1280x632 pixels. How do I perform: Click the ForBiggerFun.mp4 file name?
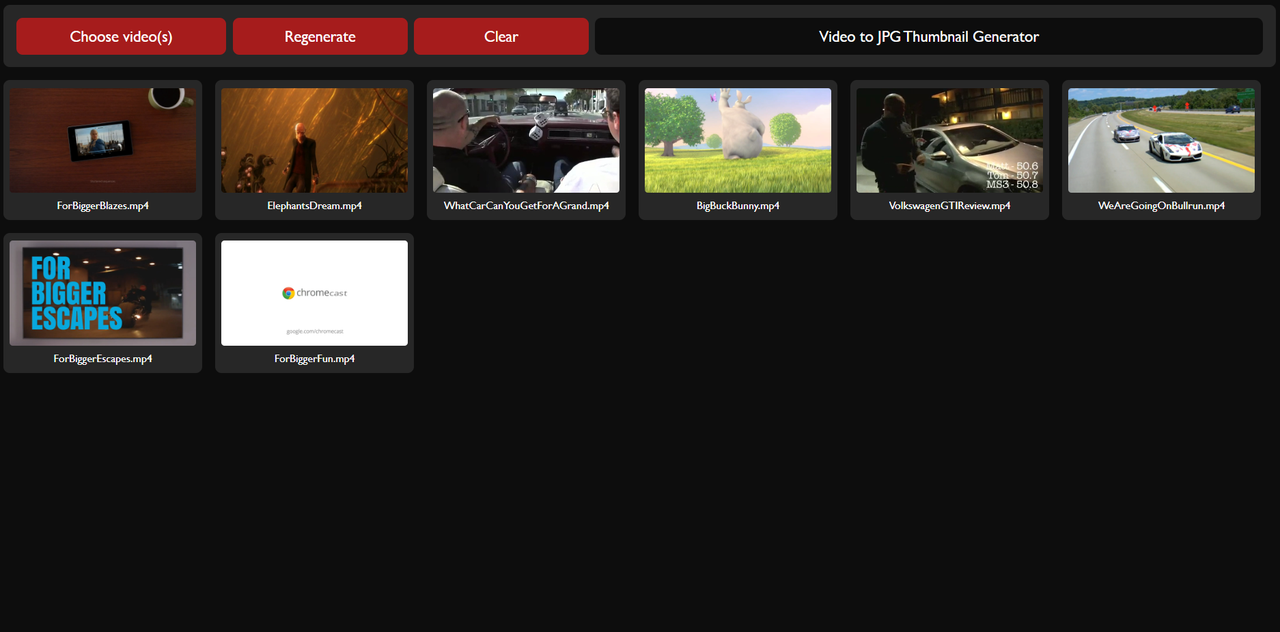coord(315,359)
